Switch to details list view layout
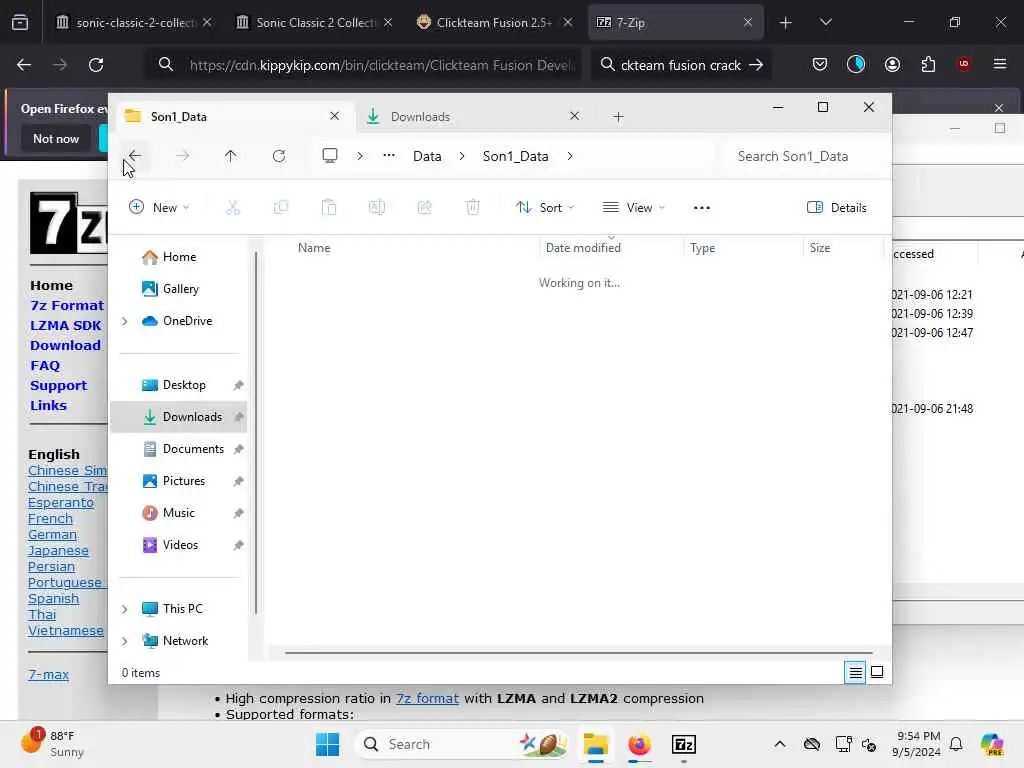The width and height of the screenshot is (1024, 768). click(855, 672)
